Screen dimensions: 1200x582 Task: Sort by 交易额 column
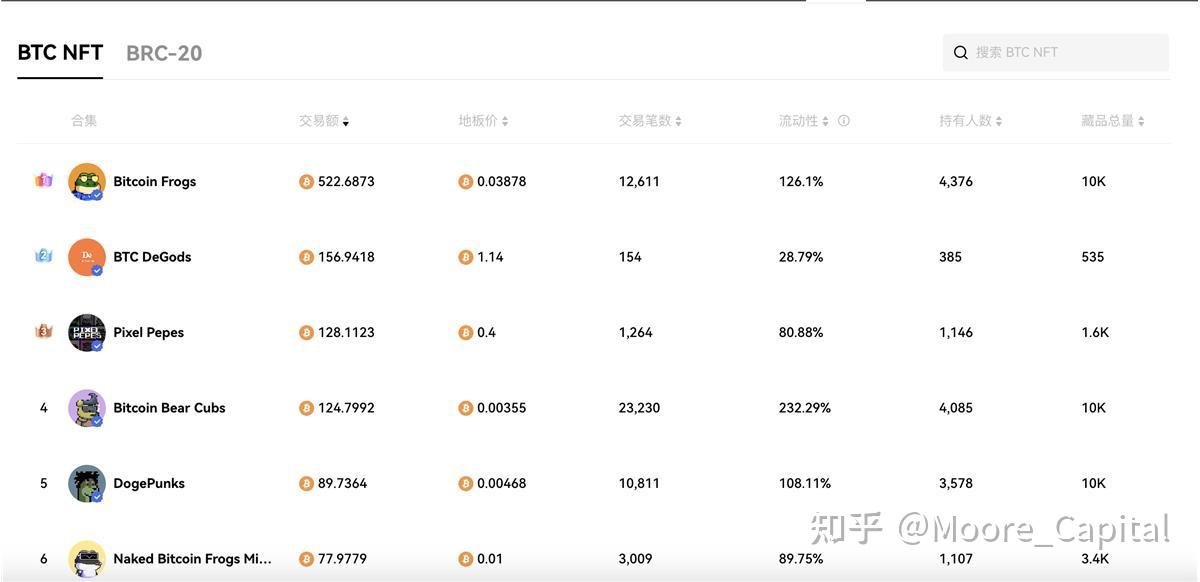pyautogui.click(x=324, y=121)
